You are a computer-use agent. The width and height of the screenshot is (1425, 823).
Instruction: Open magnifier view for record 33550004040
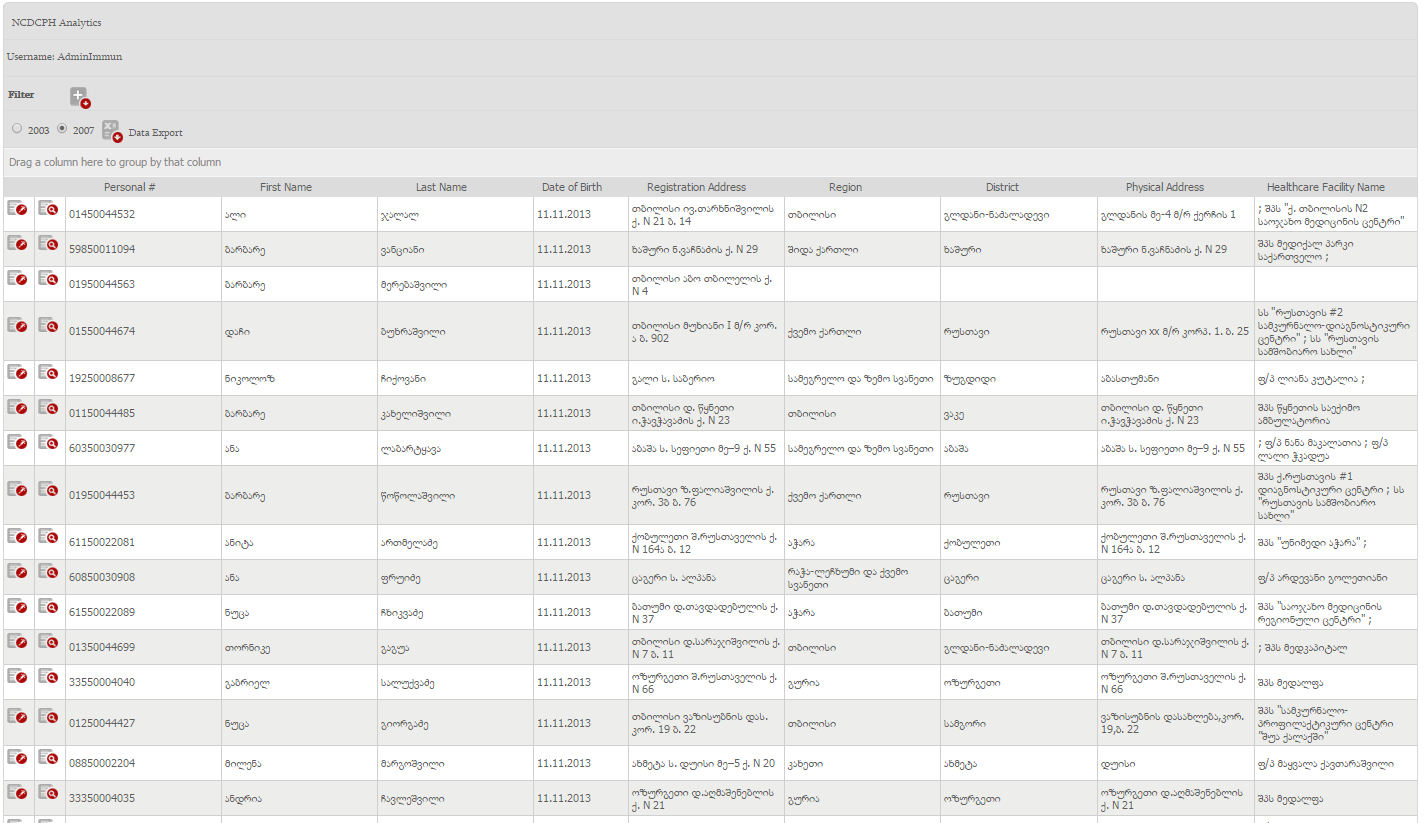pos(48,676)
